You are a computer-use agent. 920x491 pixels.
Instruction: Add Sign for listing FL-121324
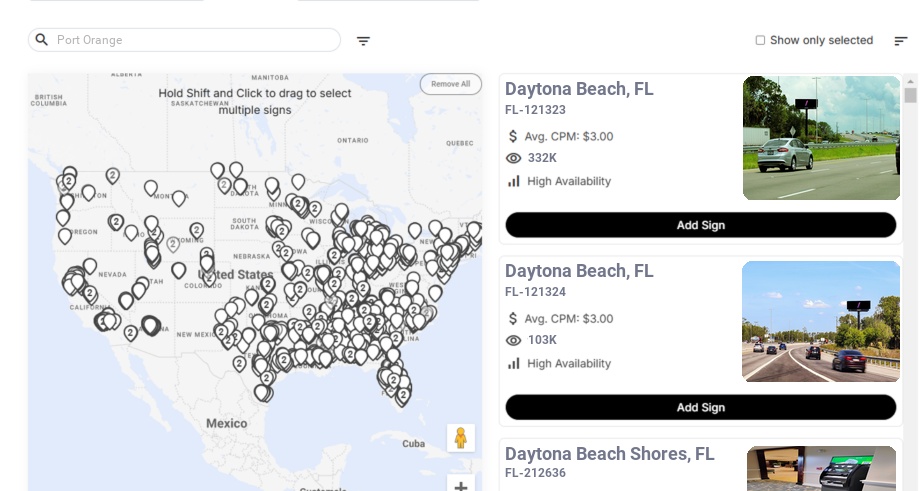click(x=700, y=407)
